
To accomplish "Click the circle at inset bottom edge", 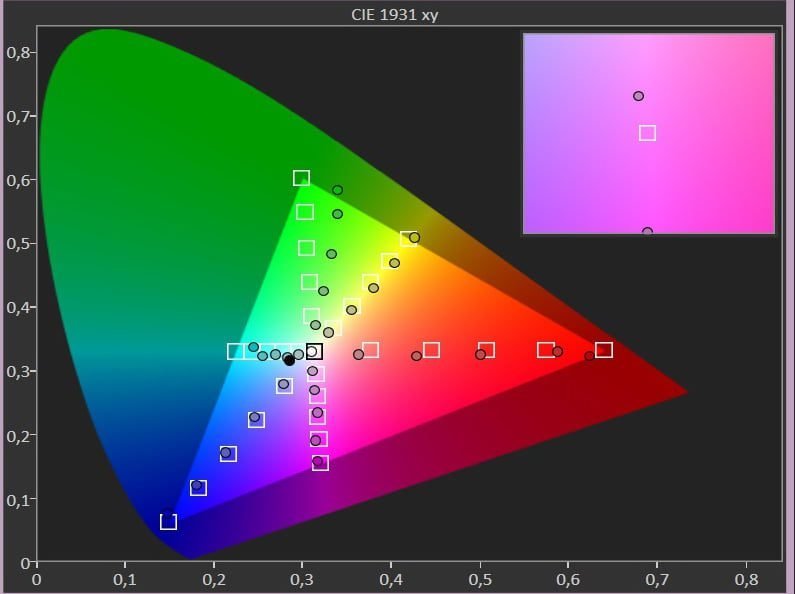I will tap(647, 231).
